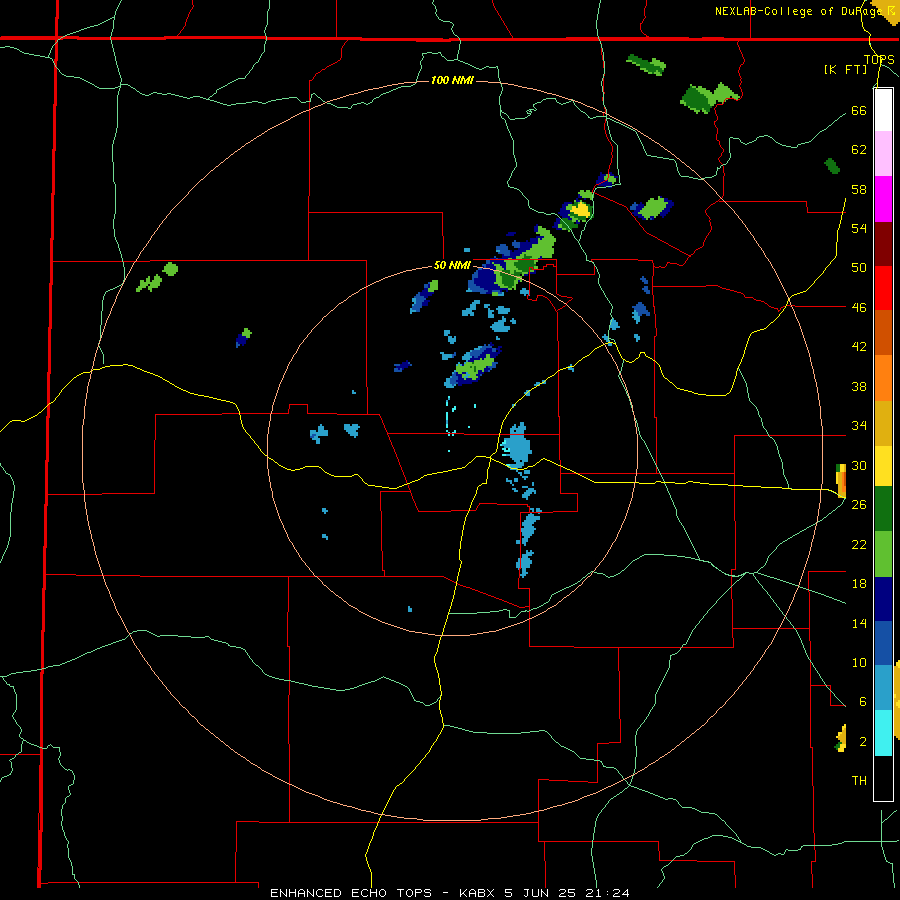
Task: Click the TOPS legend title
Action: [879, 59]
